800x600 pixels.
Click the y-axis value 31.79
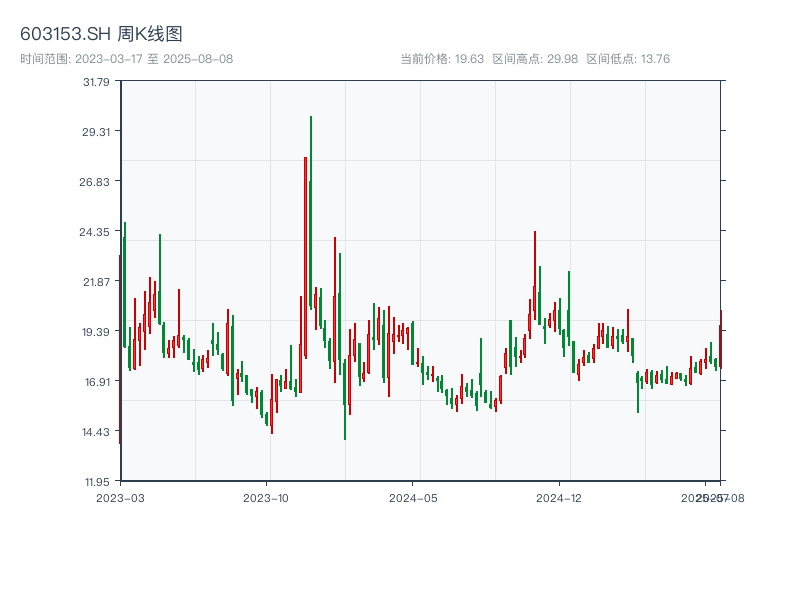point(96,82)
